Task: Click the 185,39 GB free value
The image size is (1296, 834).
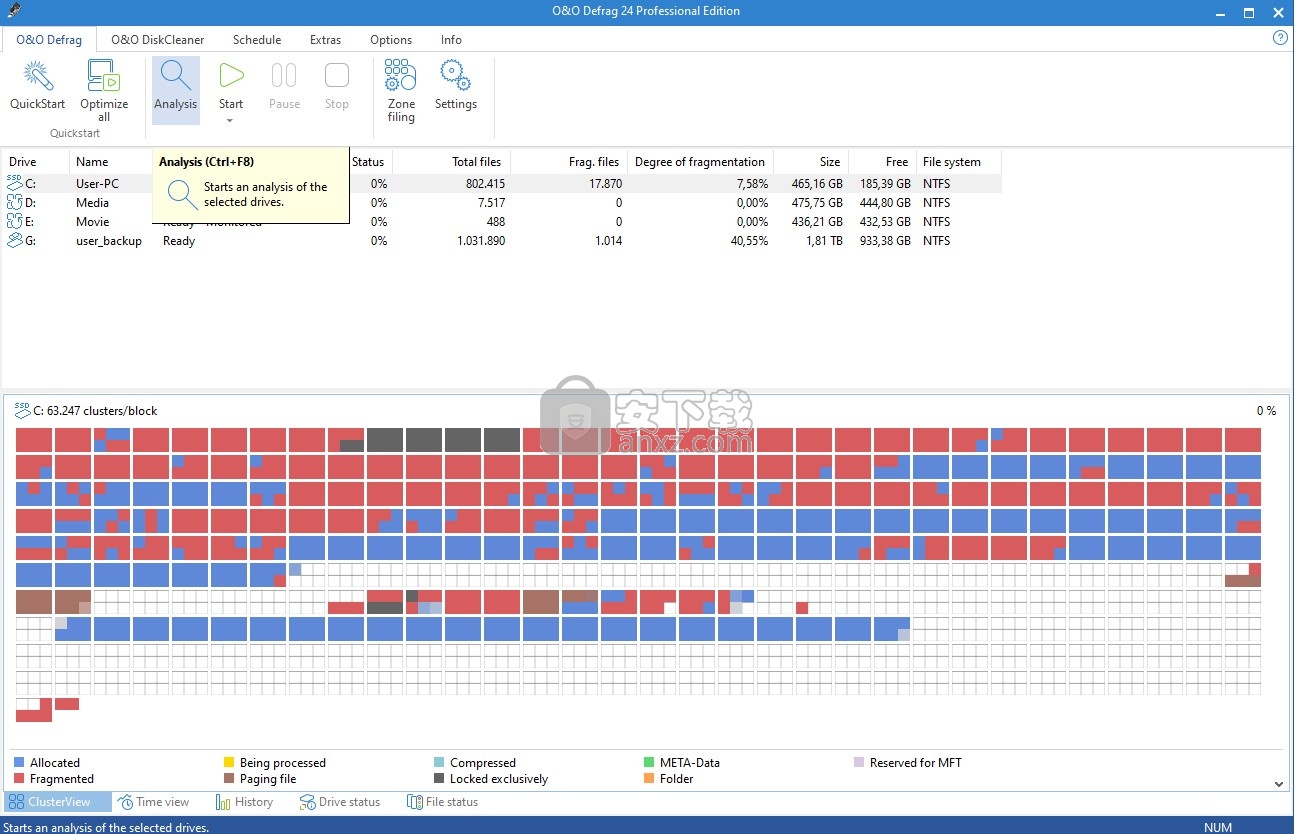Action: pos(884,184)
